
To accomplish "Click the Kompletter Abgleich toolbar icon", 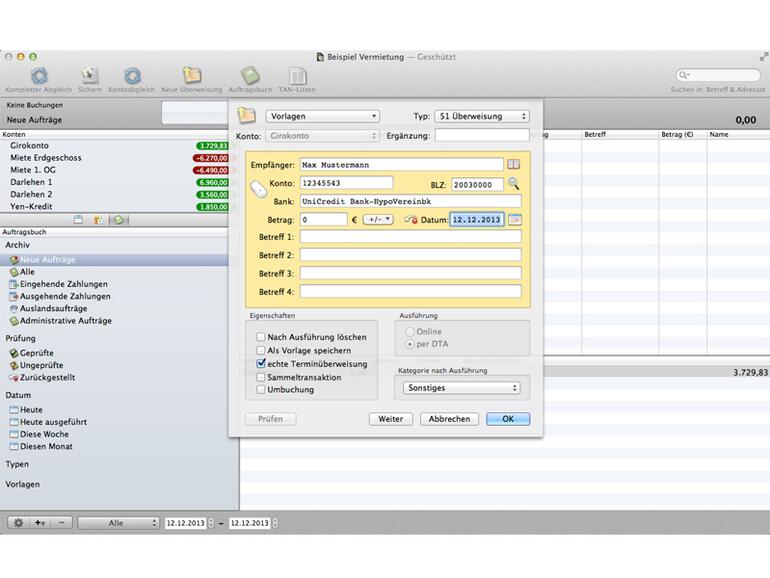I will (39, 76).
